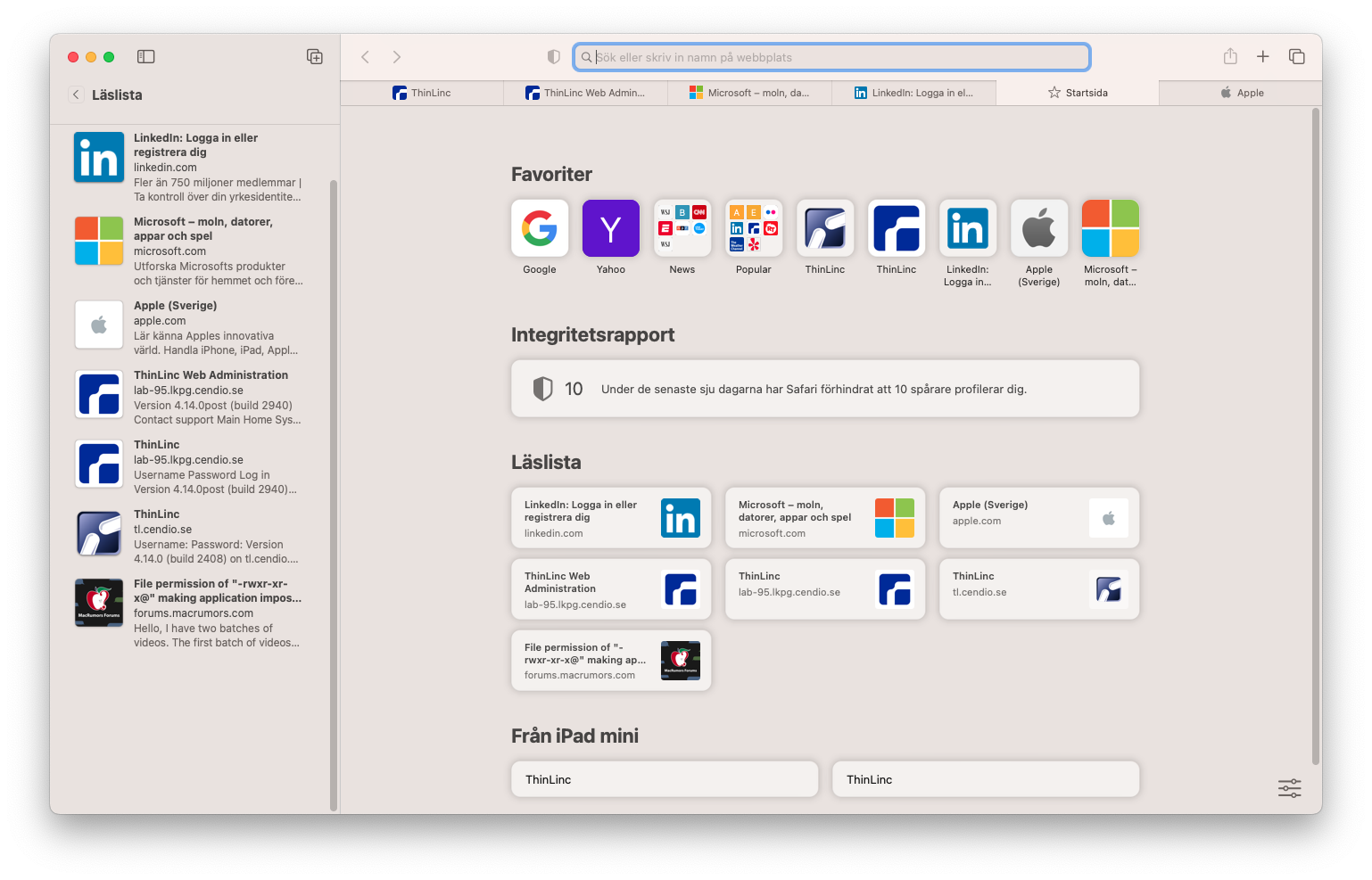The height and width of the screenshot is (880, 1372).
Task: Open Microsoft card in main Läslista section
Action: pyautogui.click(x=825, y=518)
